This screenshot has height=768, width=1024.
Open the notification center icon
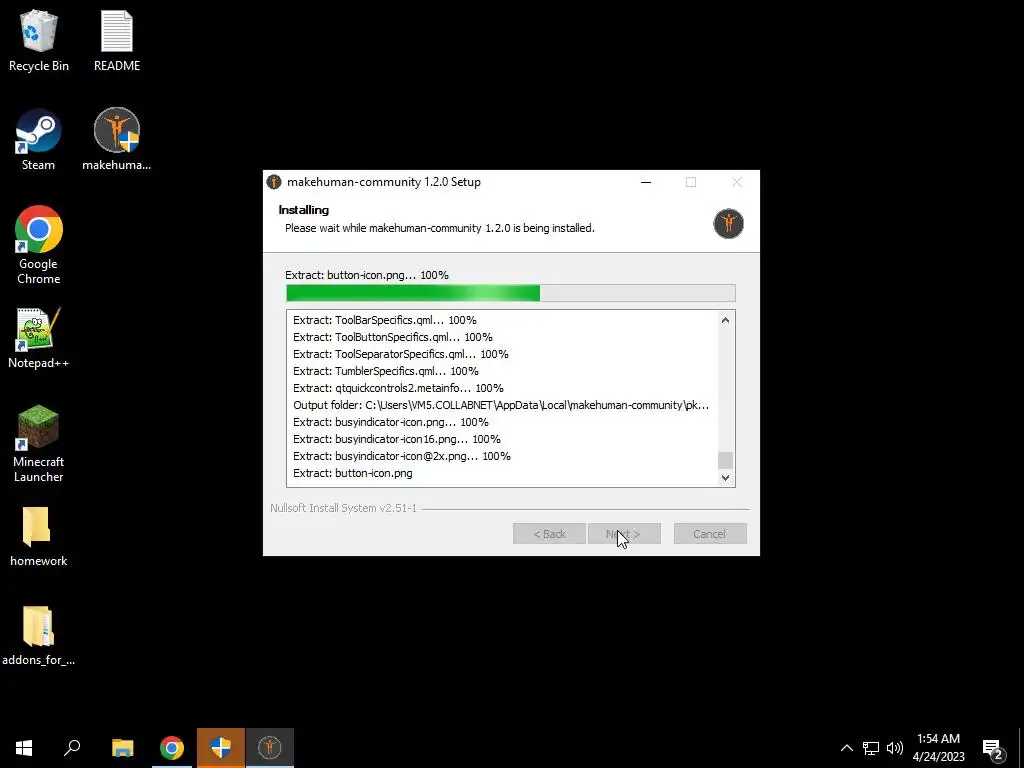click(x=993, y=748)
